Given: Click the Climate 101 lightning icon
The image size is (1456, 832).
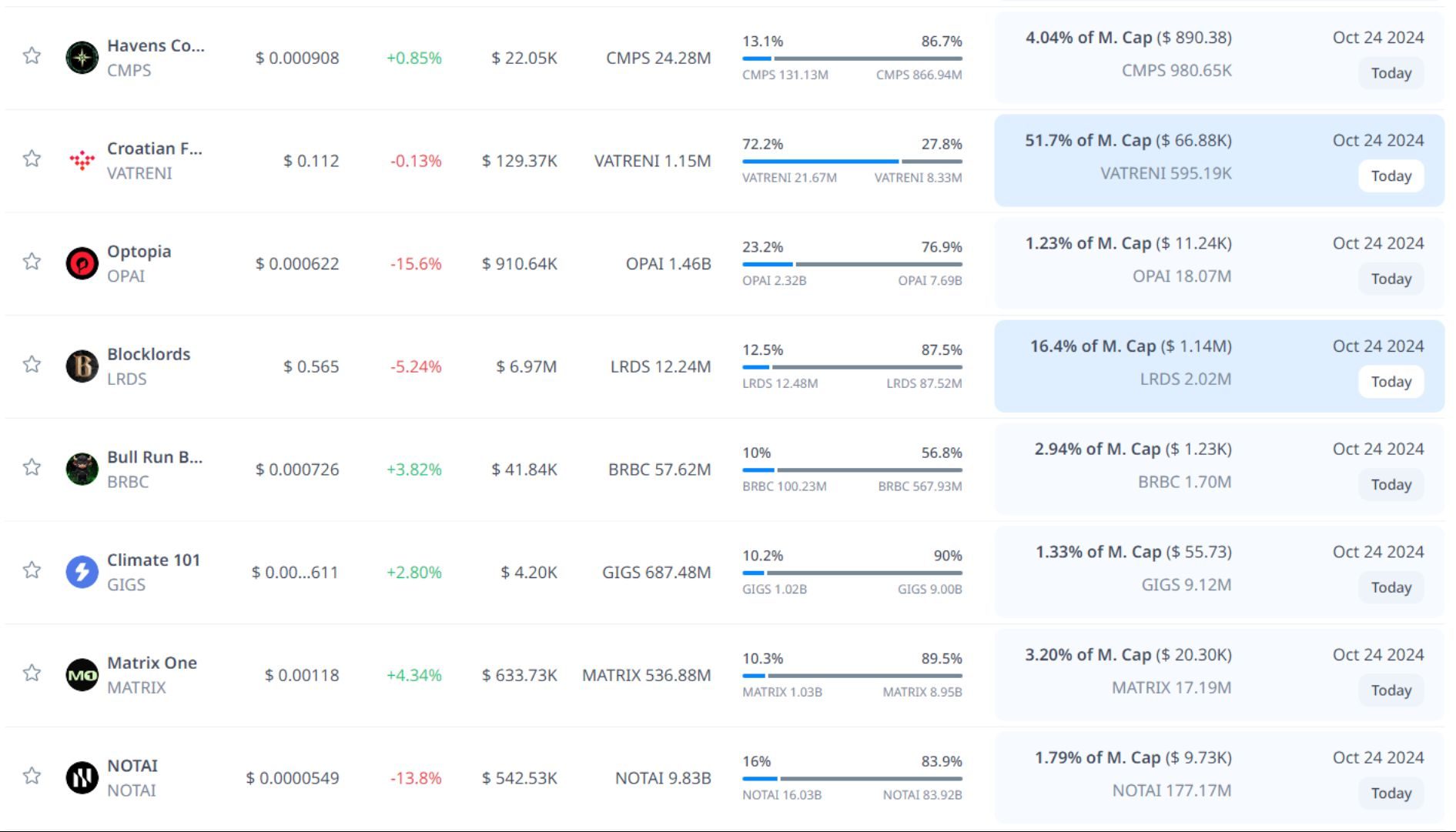Looking at the screenshot, I should (82, 572).
